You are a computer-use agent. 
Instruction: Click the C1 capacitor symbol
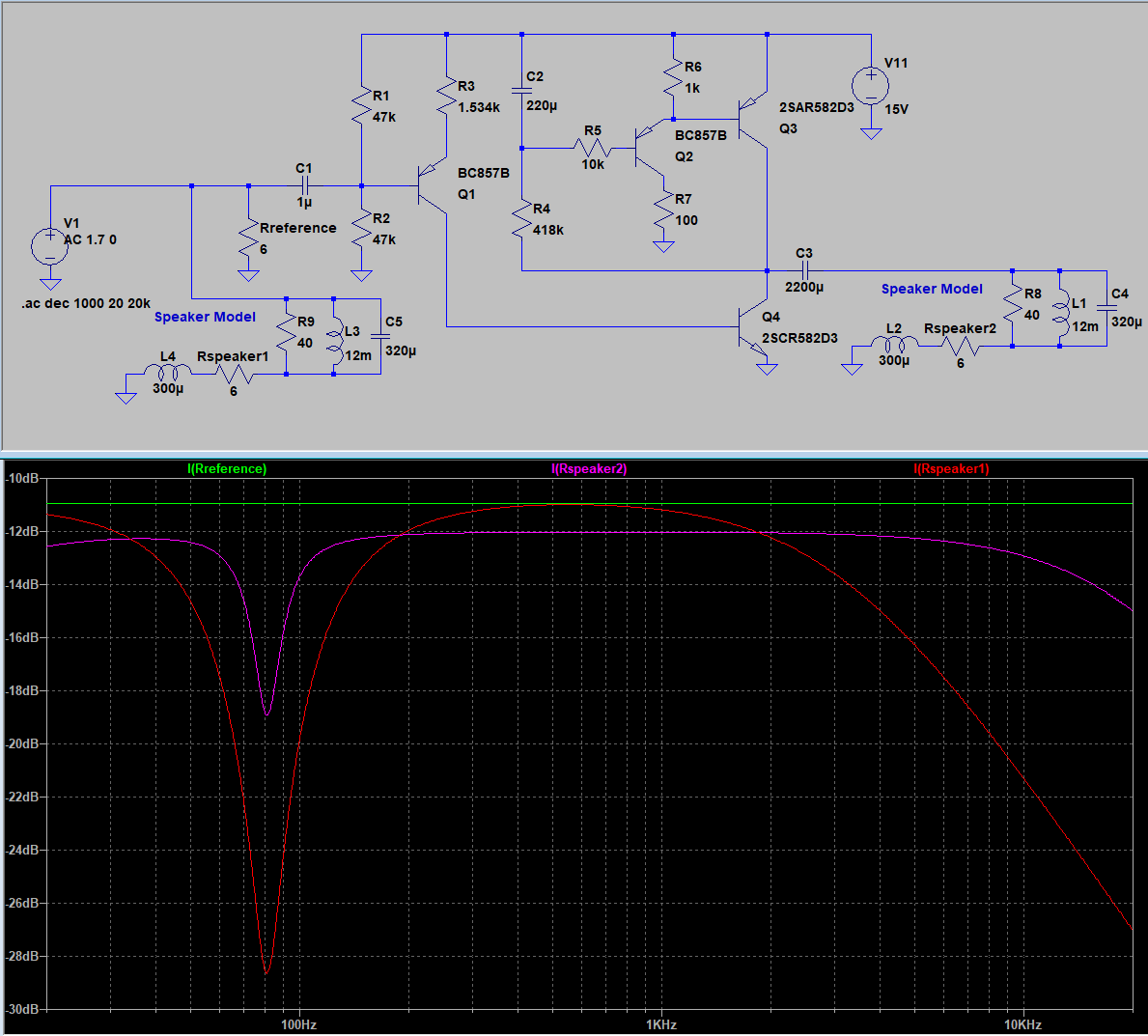pos(304,186)
